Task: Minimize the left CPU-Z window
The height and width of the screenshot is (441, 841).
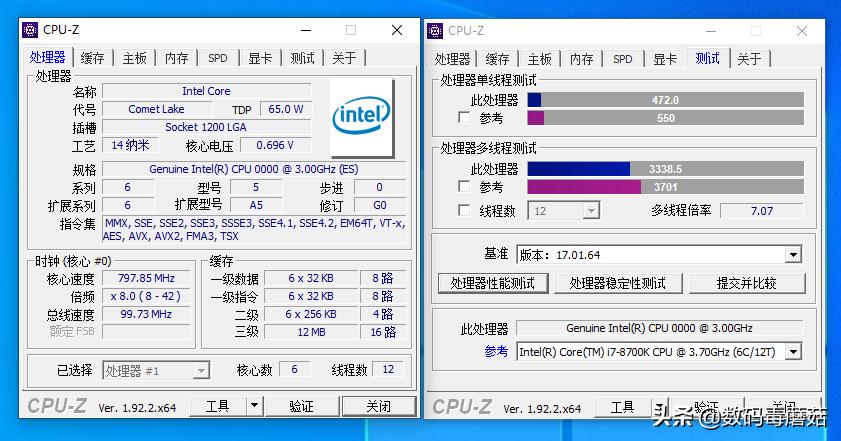Action: click(x=306, y=31)
